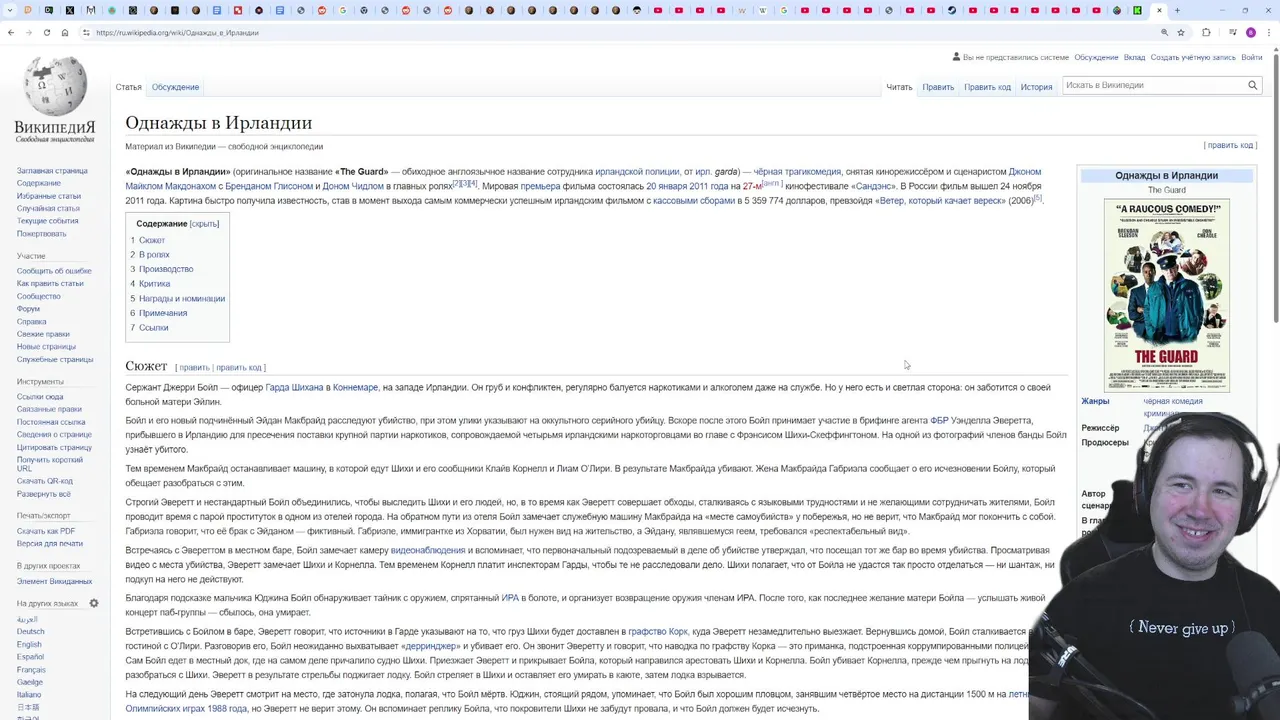The image size is (1280, 720).
Task: Open the 'графство Корк' link
Action: pyautogui.click(x=658, y=632)
